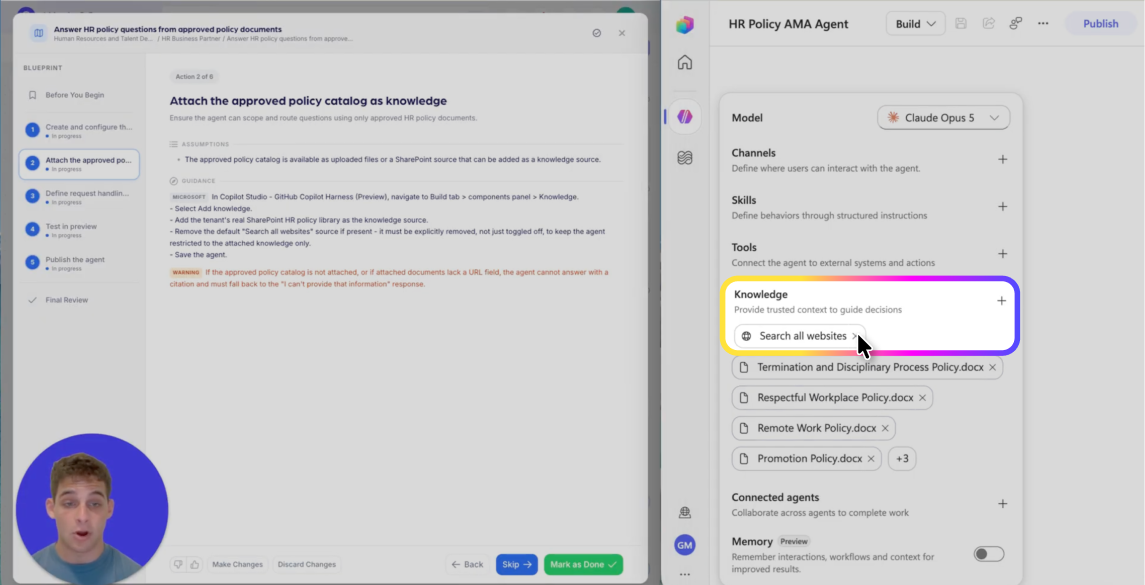Image resolution: width=1145 pixels, height=585 pixels.
Task: Click the HR Policy AMA Agent title
Action: pyautogui.click(x=789, y=23)
